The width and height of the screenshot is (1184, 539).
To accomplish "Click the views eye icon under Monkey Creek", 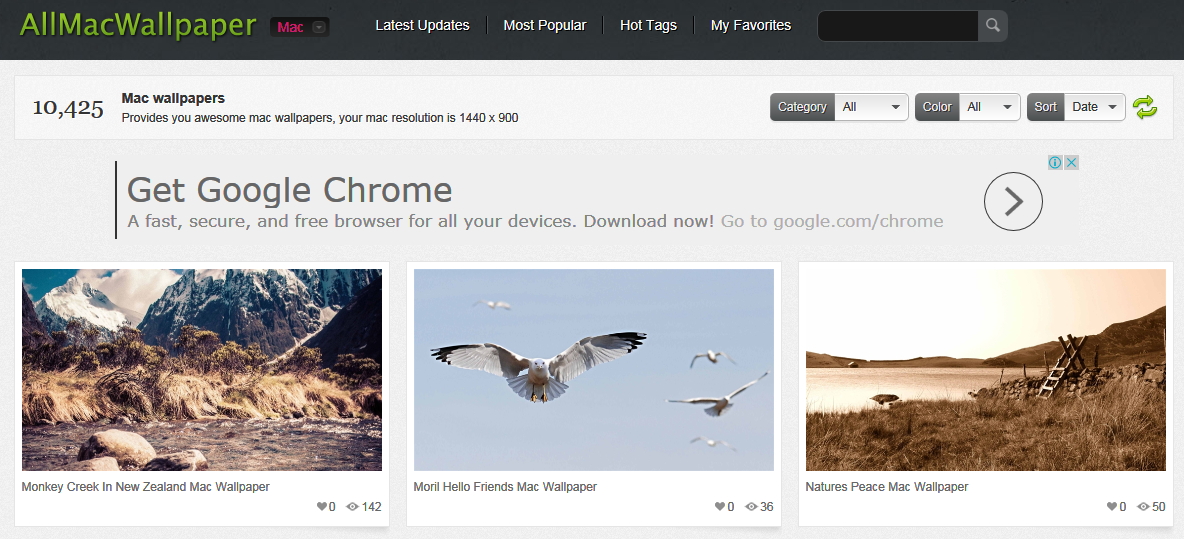I will [352, 507].
